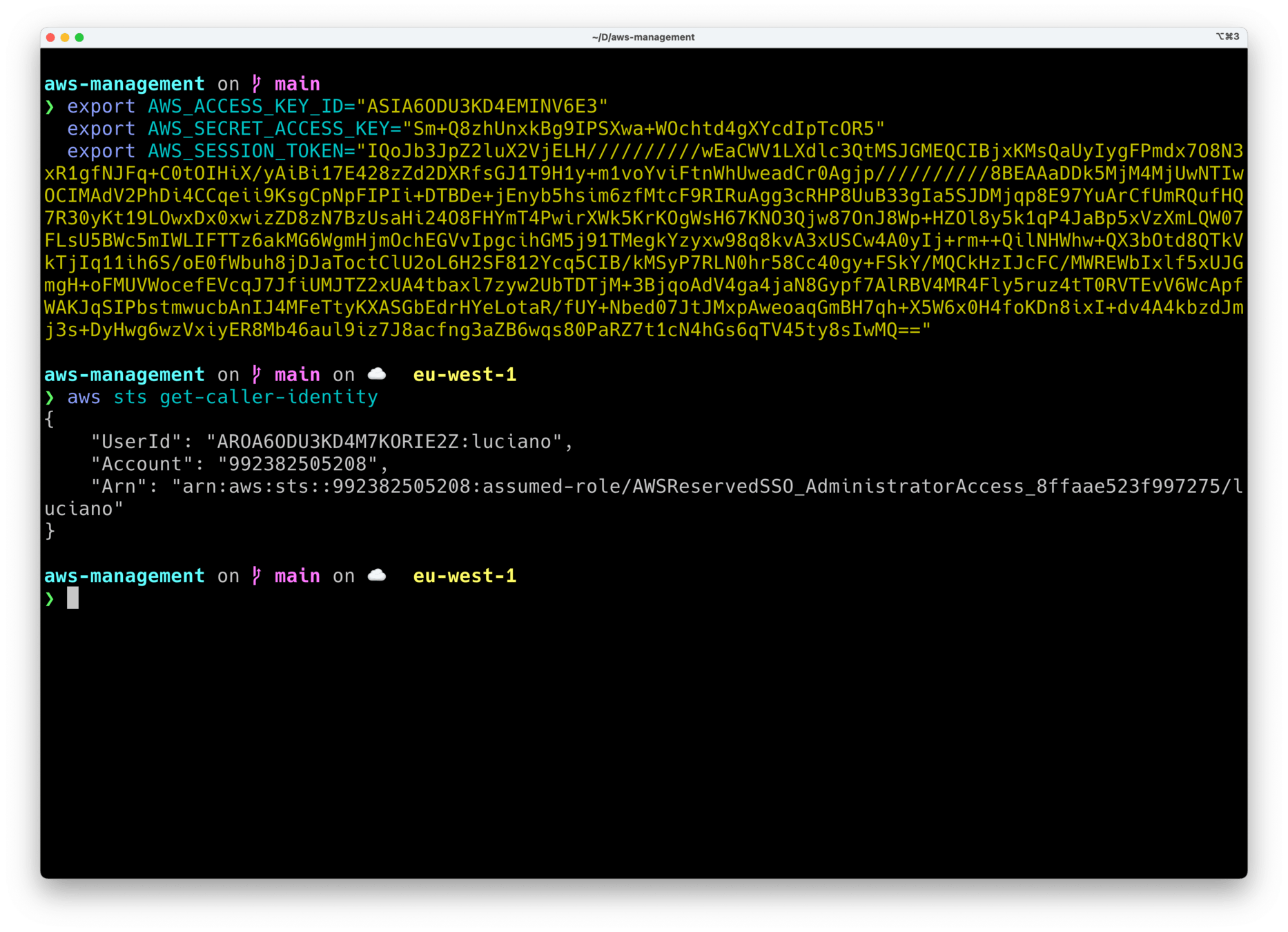The height and width of the screenshot is (932, 1288).
Task: Click the cloud icon before eu-west-1 in second prompt
Action: coord(377,374)
